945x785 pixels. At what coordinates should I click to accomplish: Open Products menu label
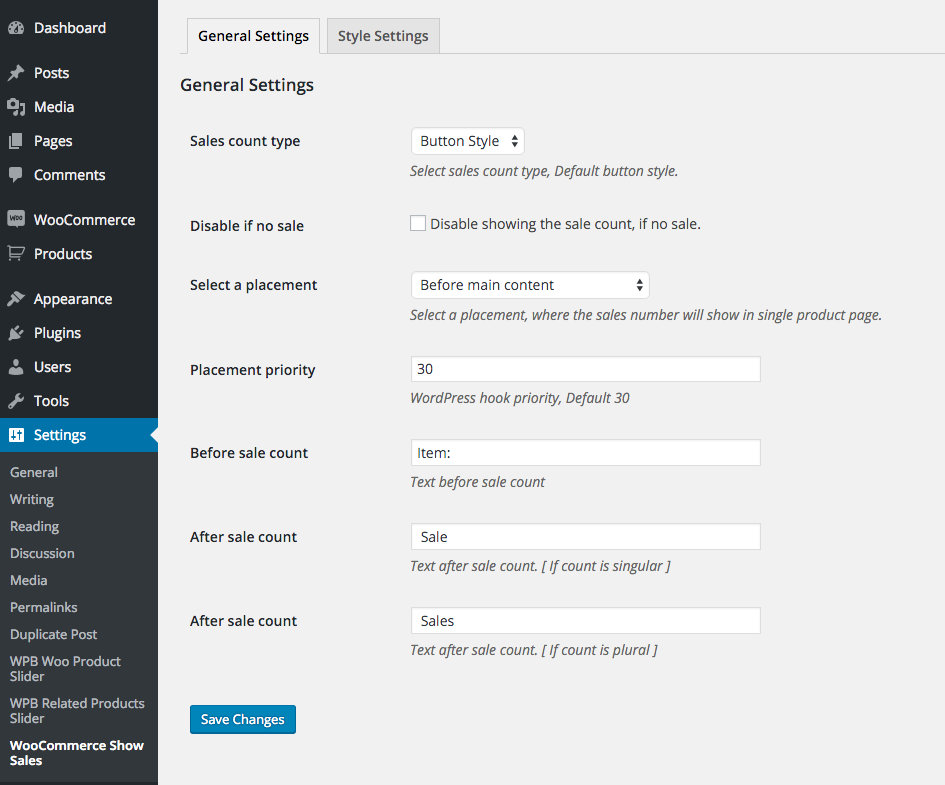63,254
